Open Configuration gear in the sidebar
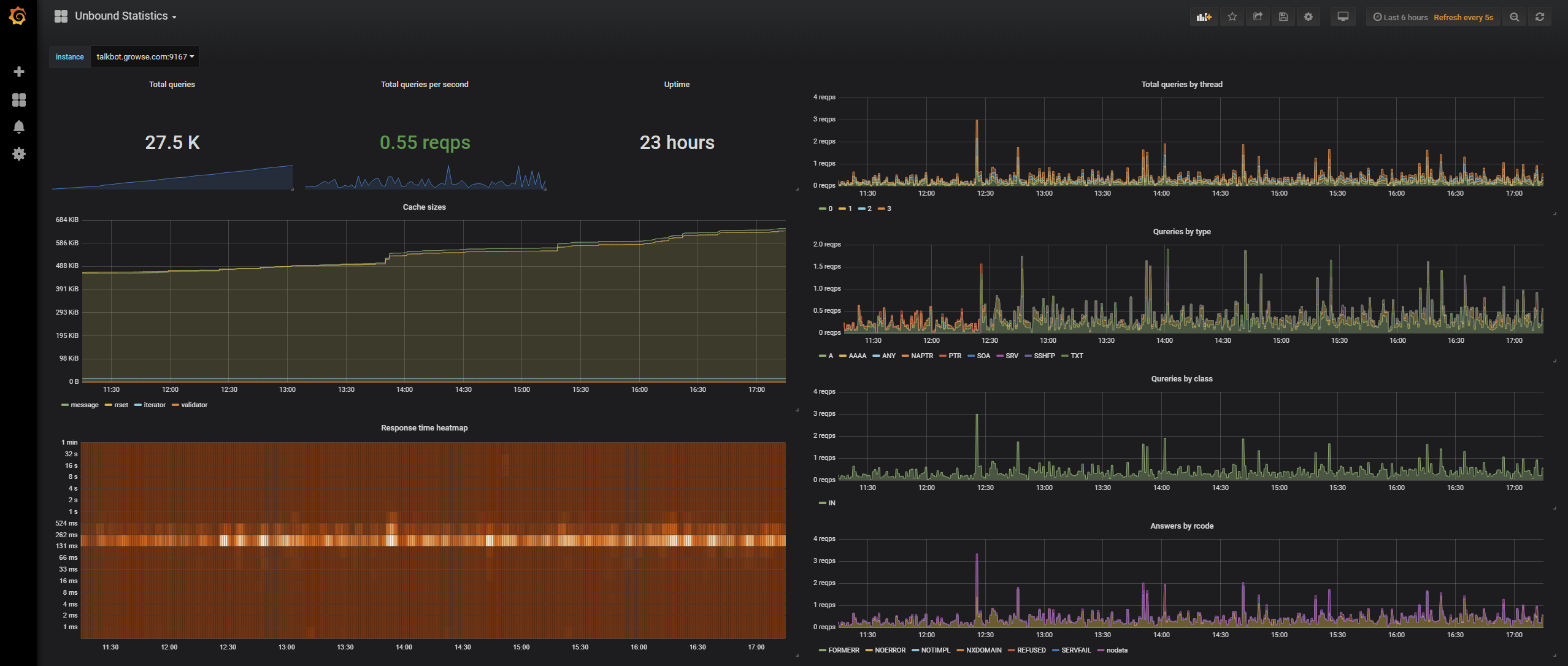The height and width of the screenshot is (666, 1568). [x=19, y=154]
